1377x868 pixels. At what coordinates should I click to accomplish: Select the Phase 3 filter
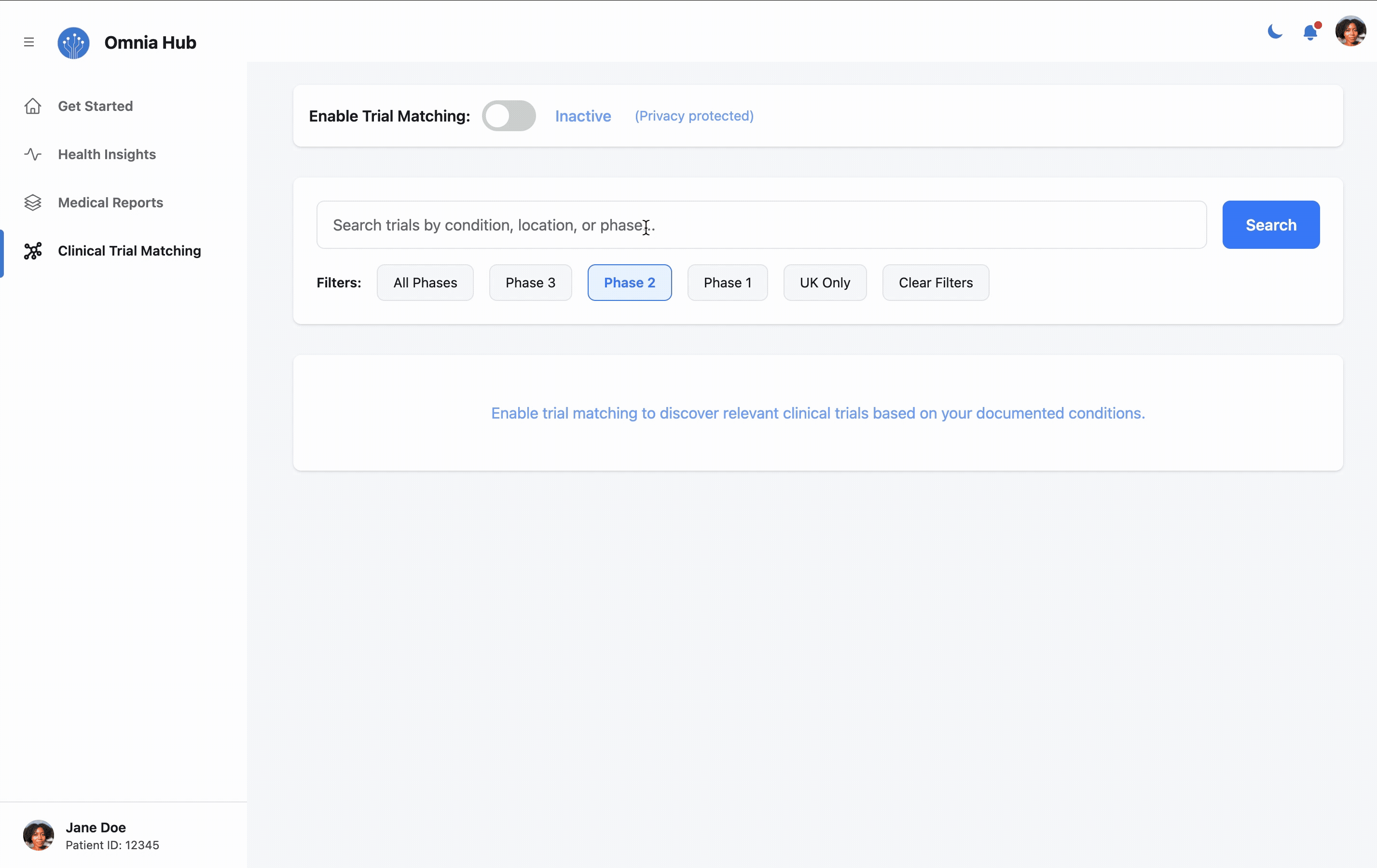tap(530, 282)
